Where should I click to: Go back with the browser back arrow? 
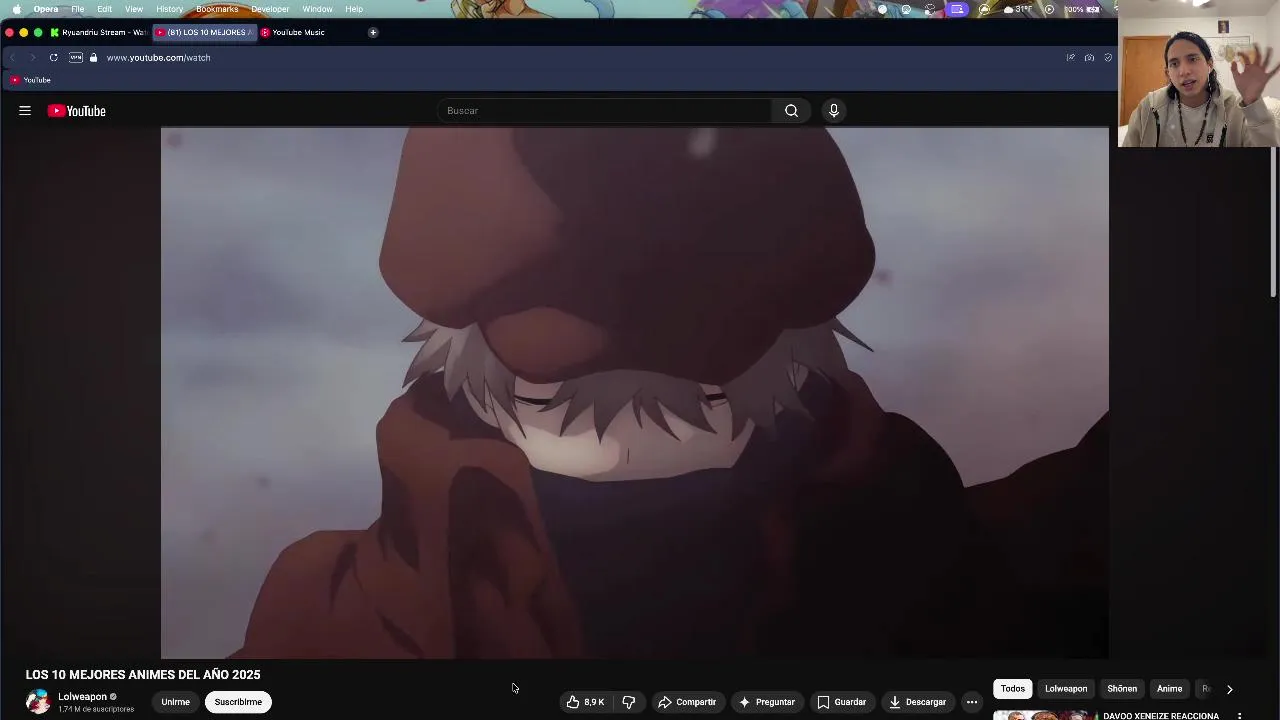(x=13, y=58)
